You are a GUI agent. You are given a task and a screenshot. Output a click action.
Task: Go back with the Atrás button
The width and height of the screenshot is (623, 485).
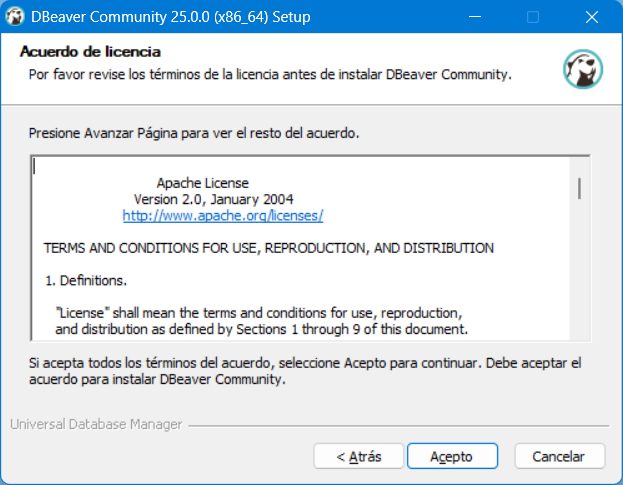pos(358,456)
